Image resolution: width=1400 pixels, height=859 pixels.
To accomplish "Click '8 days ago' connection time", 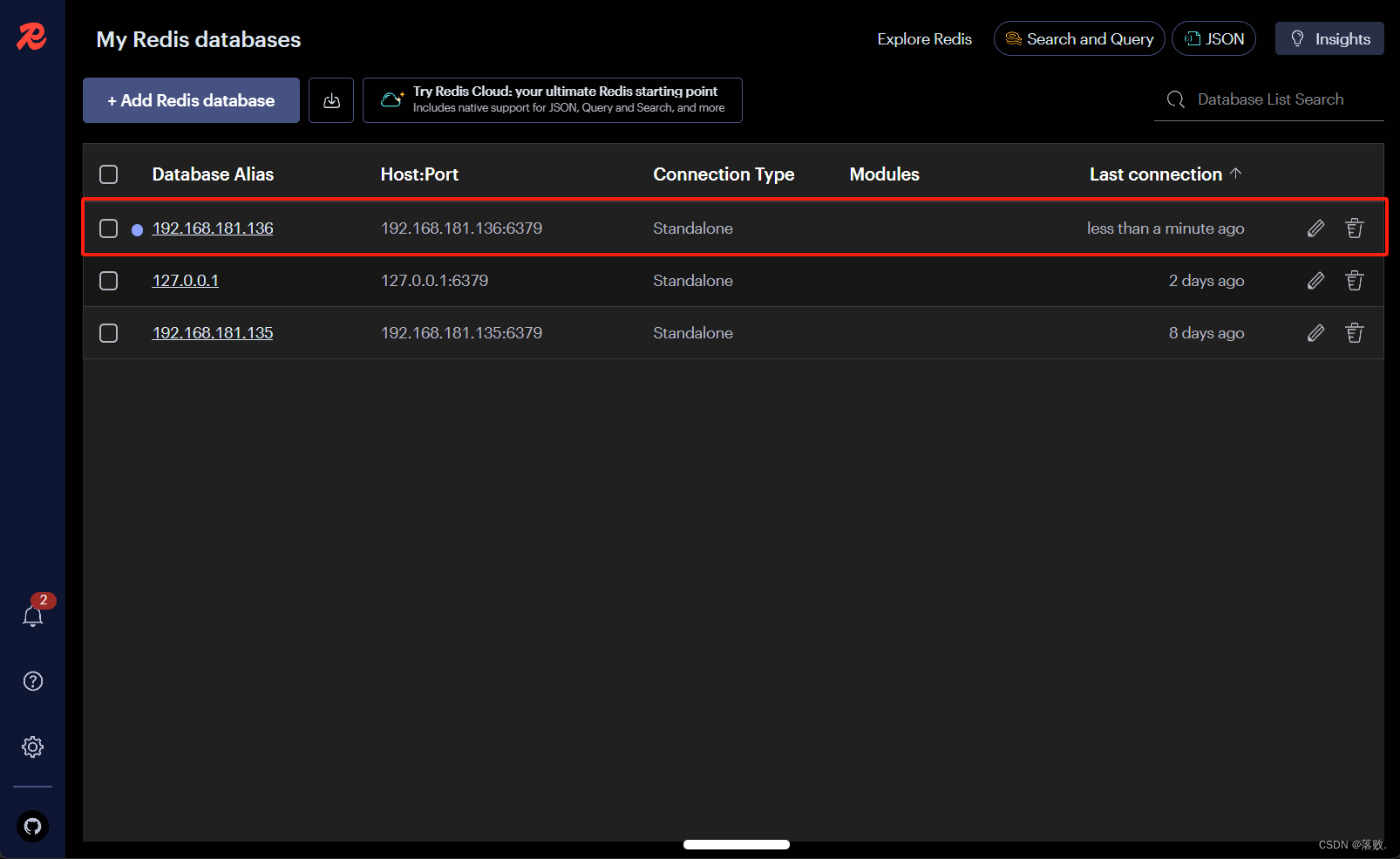I will pos(1206,333).
